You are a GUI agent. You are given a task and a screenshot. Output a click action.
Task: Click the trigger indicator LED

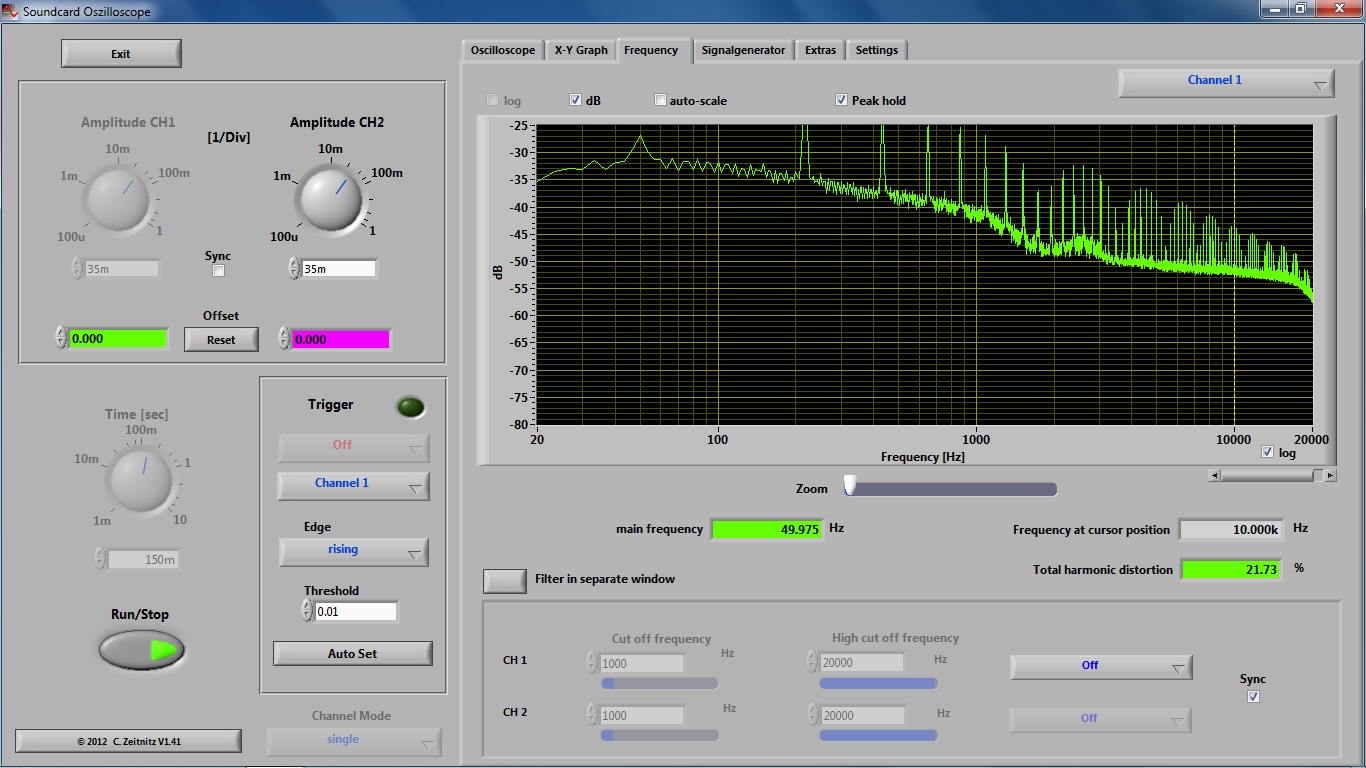[410, 407]
